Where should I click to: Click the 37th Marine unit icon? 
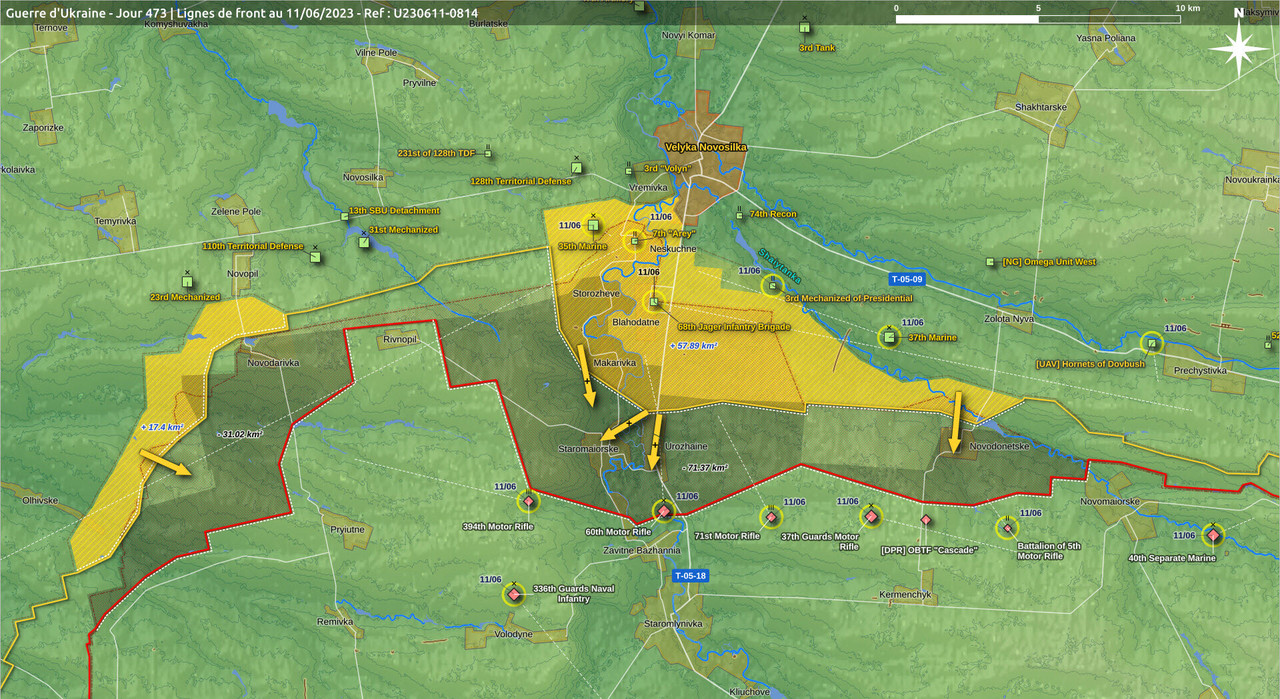coord(888,337)
